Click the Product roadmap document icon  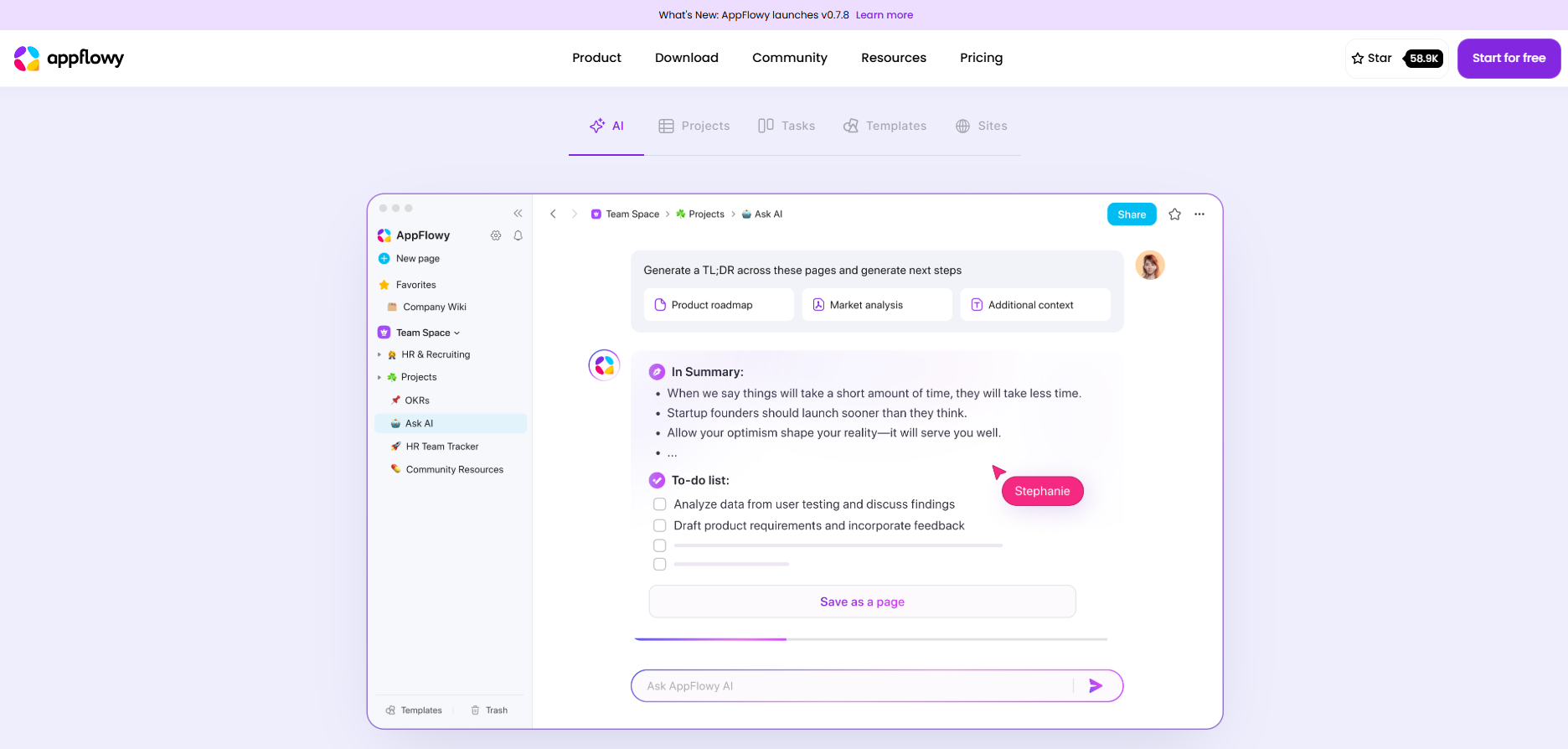click(x=660, y=305)
